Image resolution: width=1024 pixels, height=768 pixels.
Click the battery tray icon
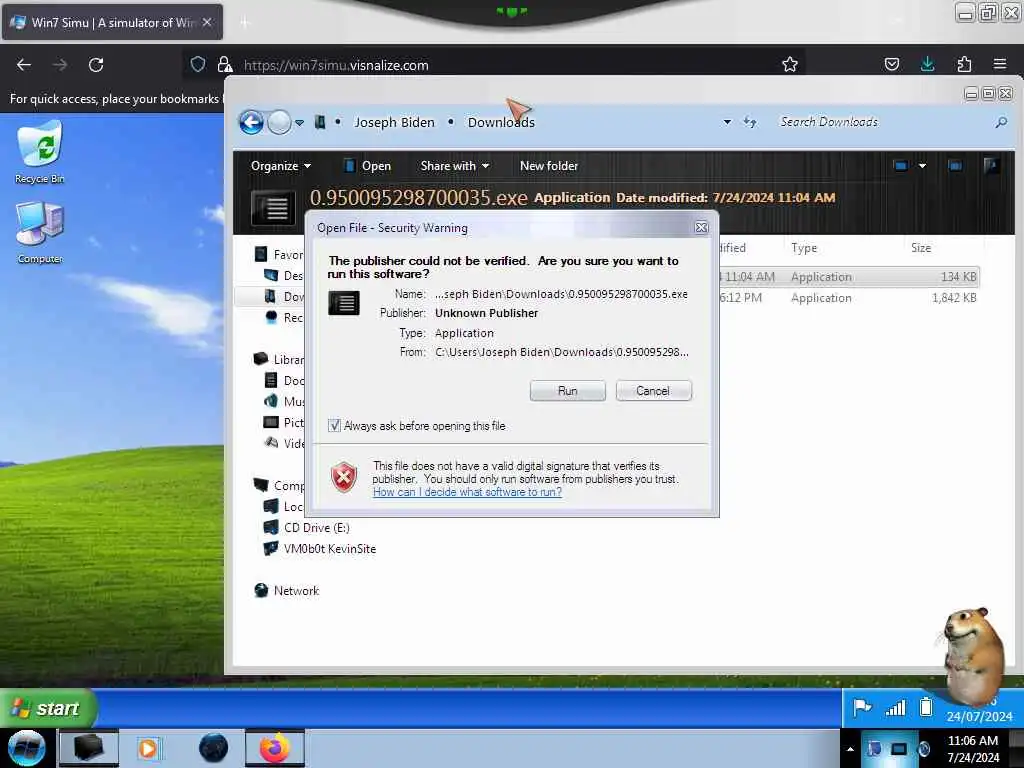pos(925,707)
